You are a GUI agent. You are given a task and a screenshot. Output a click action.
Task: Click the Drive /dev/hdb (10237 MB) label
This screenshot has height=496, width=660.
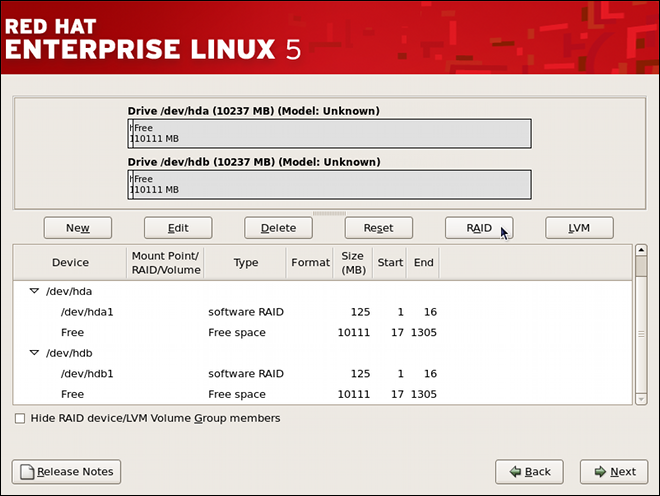point(254,162)
